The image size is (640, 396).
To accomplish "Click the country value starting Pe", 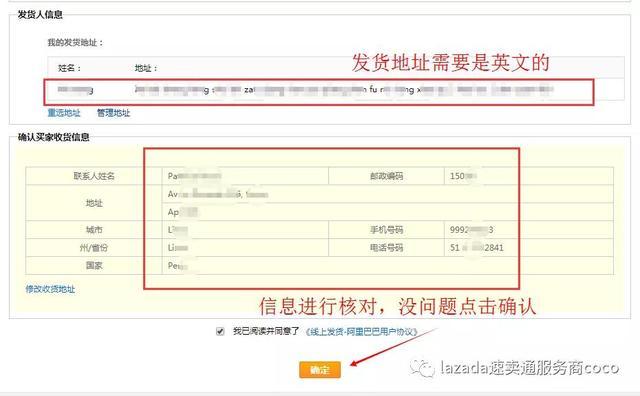I will click(178, 265).
